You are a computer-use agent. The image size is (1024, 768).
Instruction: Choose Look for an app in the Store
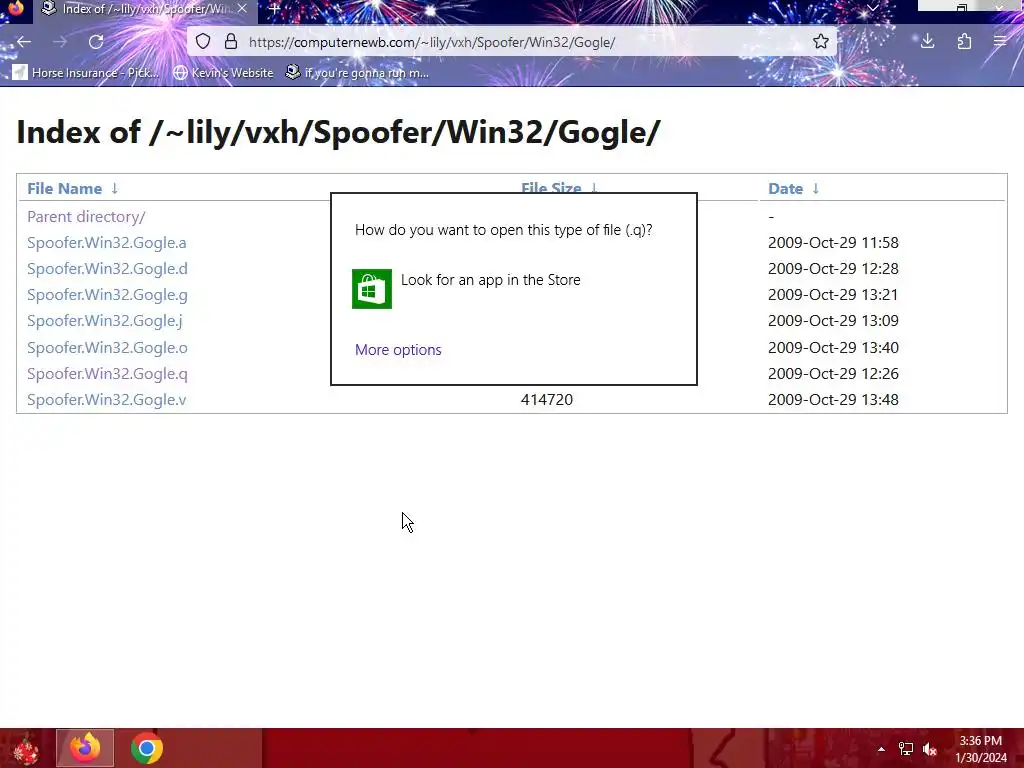(490, 280)
